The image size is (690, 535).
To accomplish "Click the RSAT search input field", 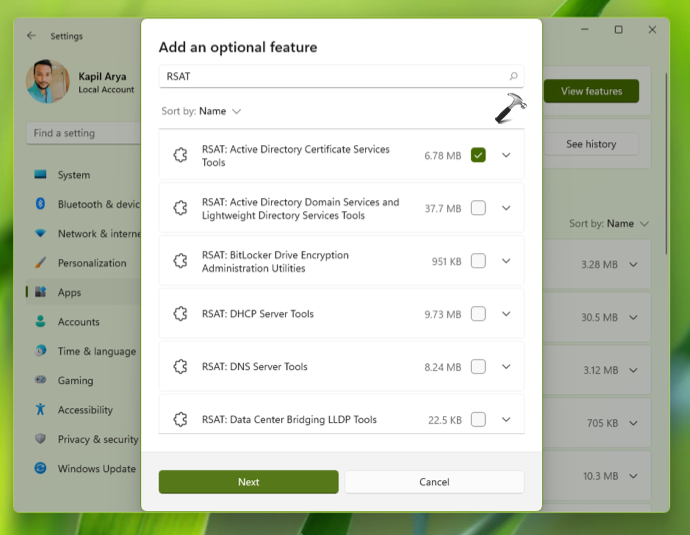I will (x=330, y=76).
